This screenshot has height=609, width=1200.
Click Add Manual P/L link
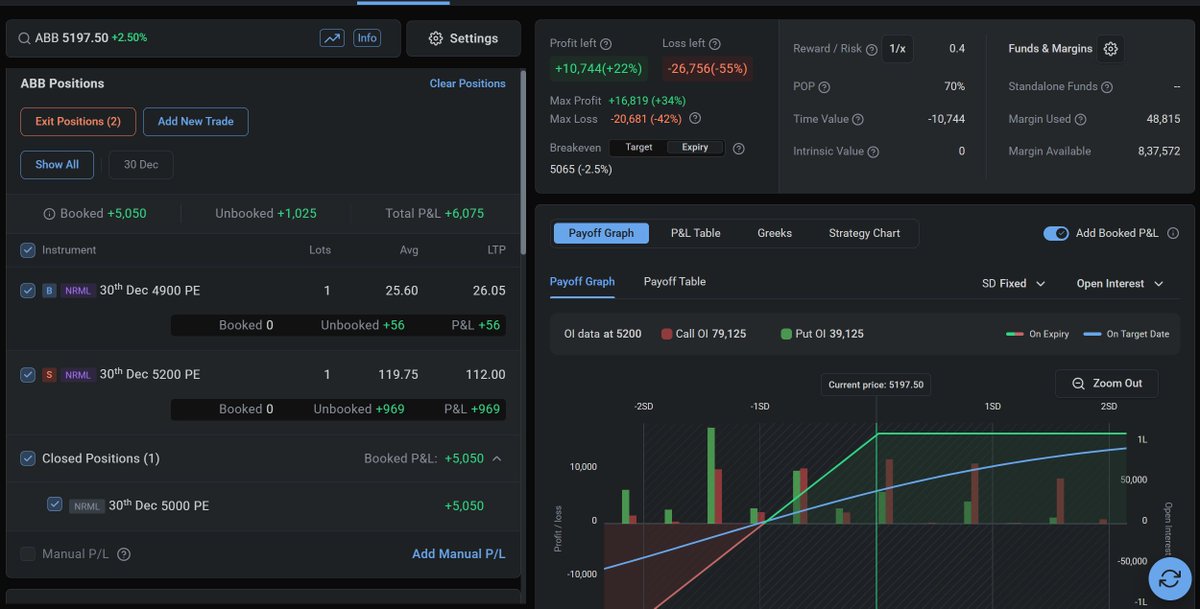[x=459, y=554]
